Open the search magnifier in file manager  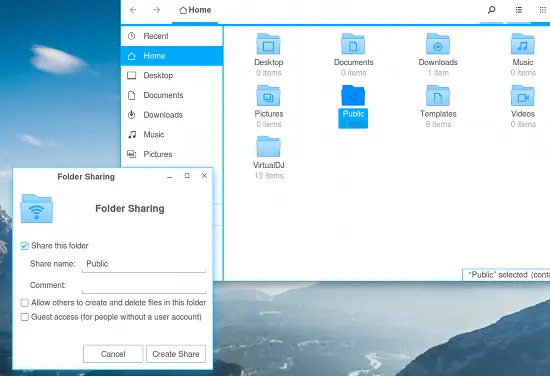tap(491, 10)
